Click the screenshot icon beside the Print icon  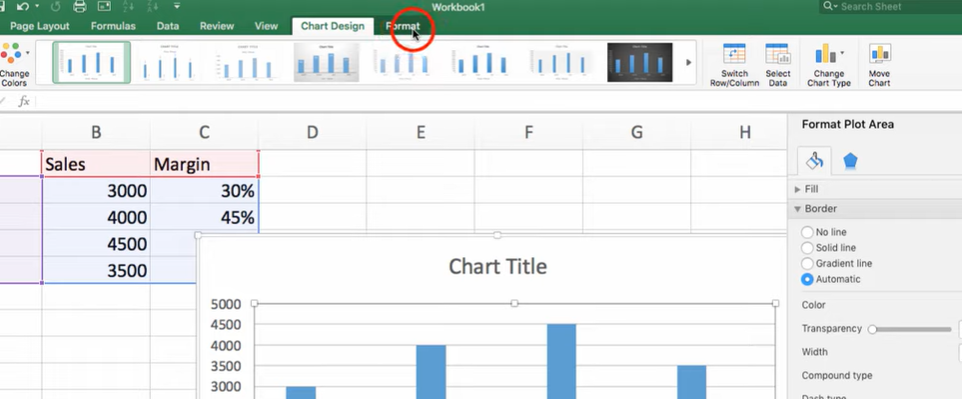coord(104,7)
